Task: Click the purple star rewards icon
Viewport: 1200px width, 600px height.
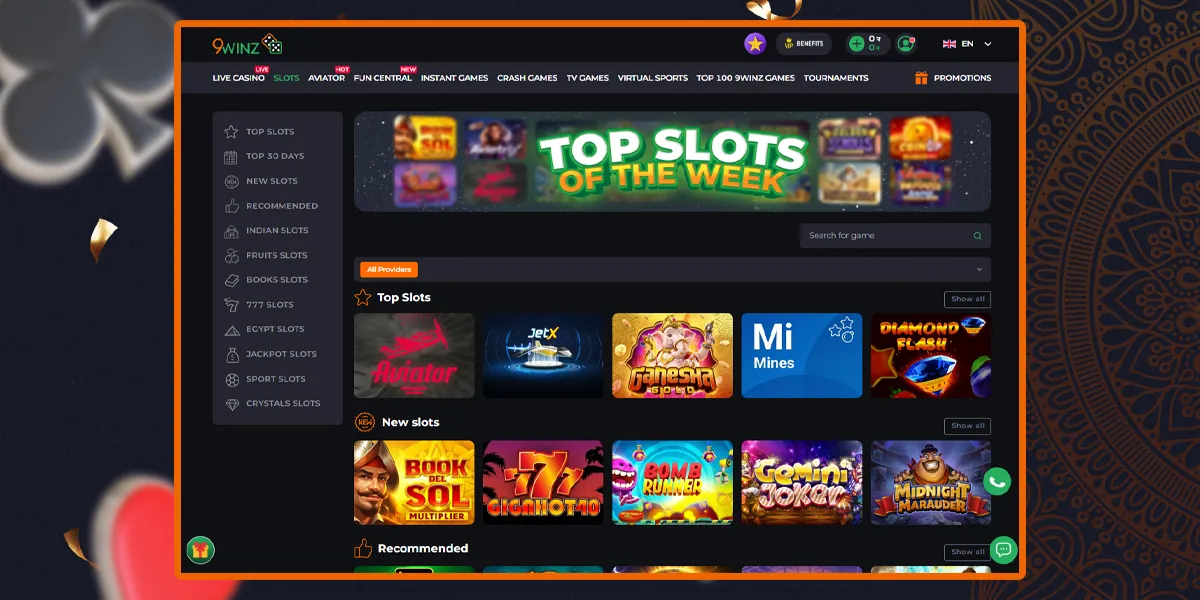Action: point(755,44)
